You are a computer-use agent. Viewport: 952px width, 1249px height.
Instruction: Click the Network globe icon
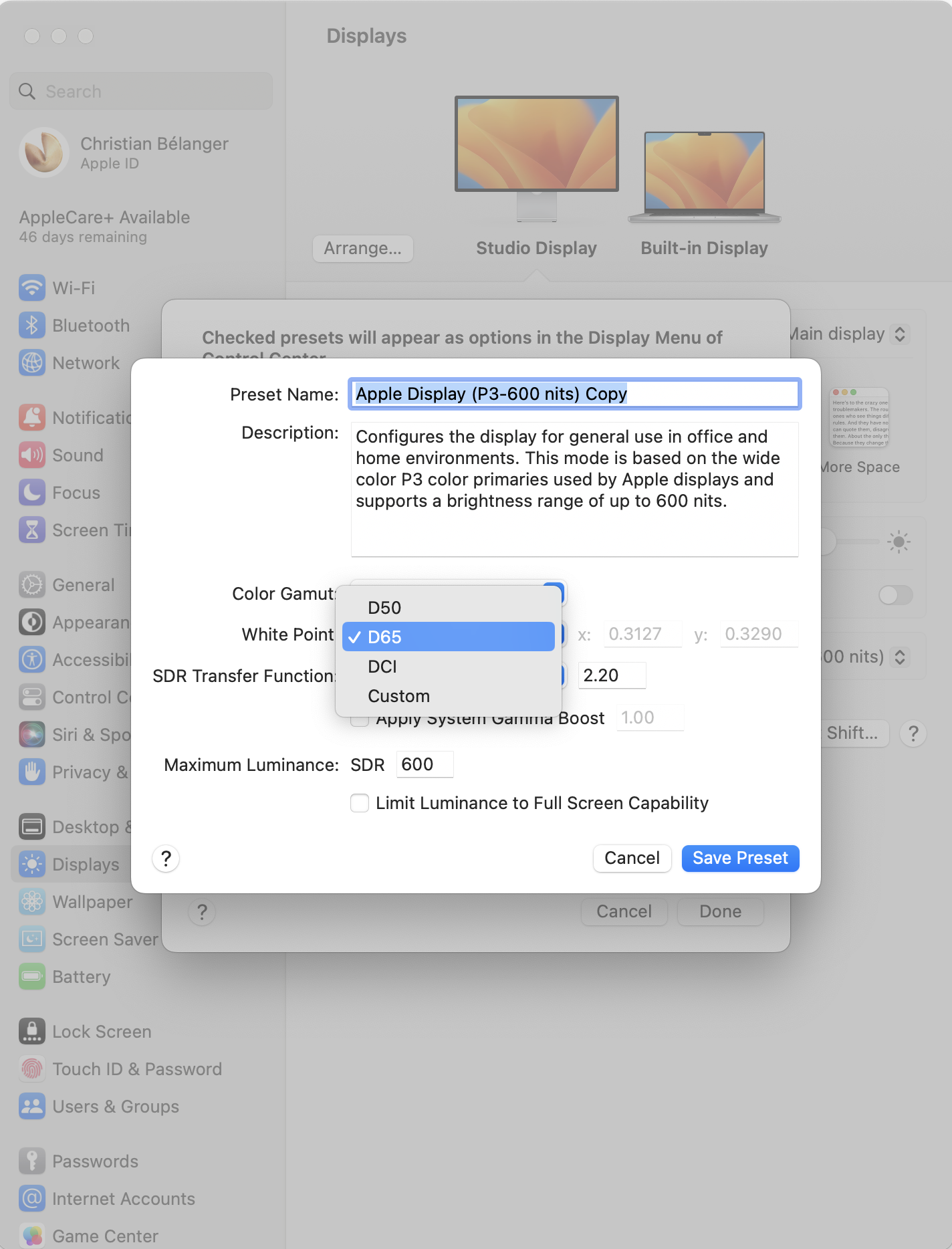coord(32,363)
